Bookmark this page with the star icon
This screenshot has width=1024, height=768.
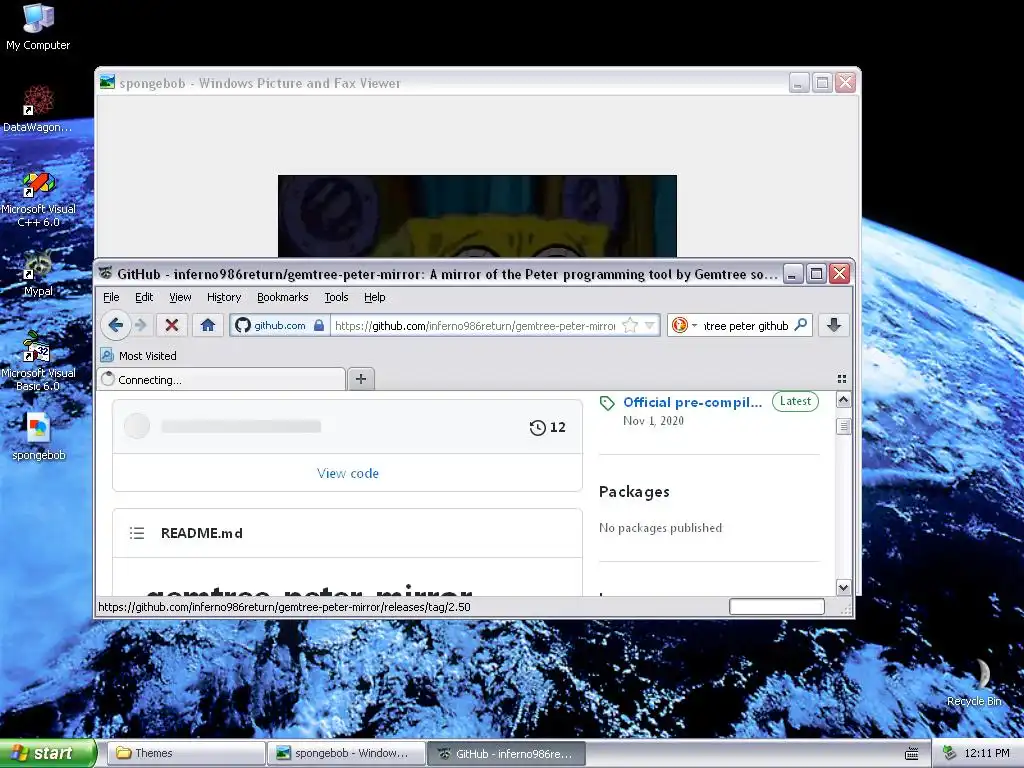630,325
